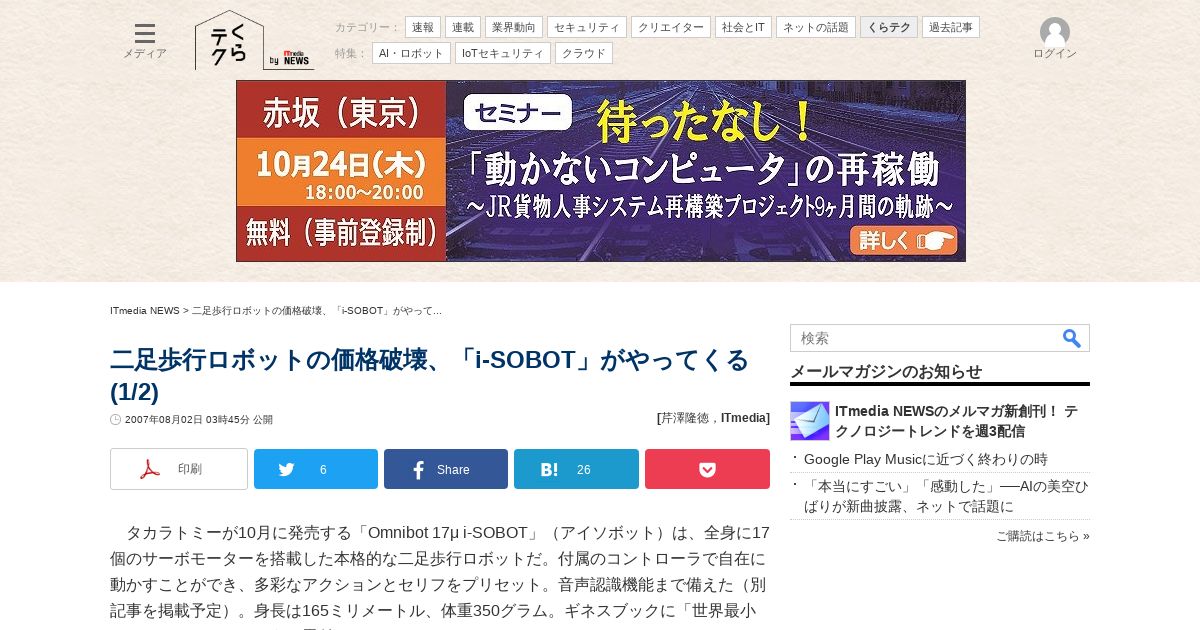Open the Google Play Music article link
This screenshot has height=630, width=1200.
(x=926, y=459)
